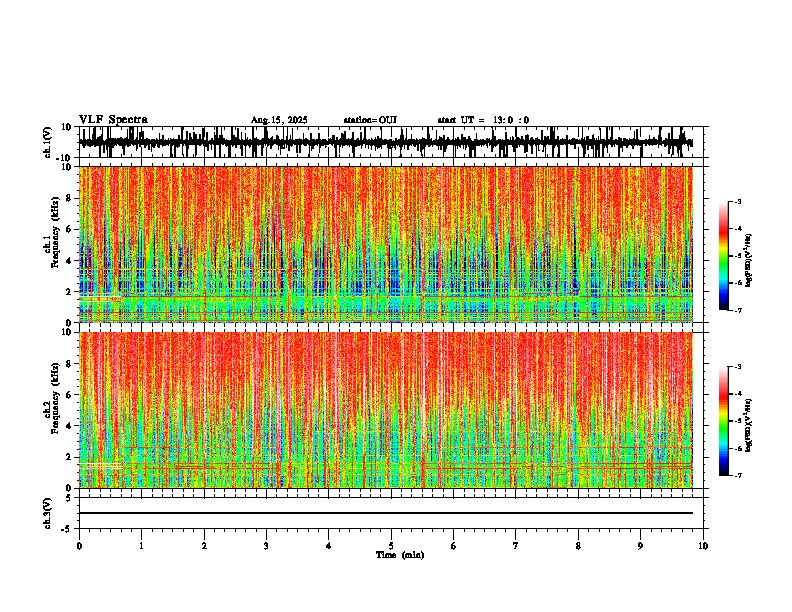Click ch.1 spectrogram frequency tick "8"
The height and width of the screenshot is (612, 792).
(70, 198)
